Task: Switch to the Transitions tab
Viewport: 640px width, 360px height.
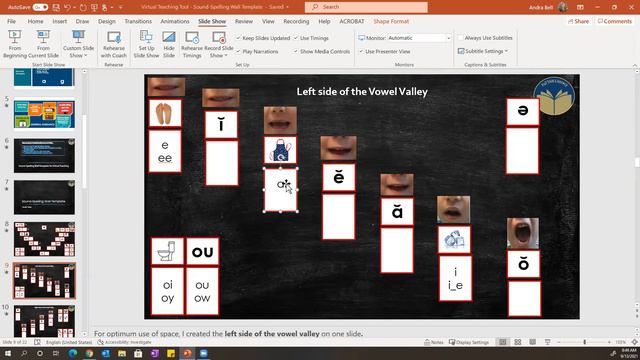Action: click(138, 21)
